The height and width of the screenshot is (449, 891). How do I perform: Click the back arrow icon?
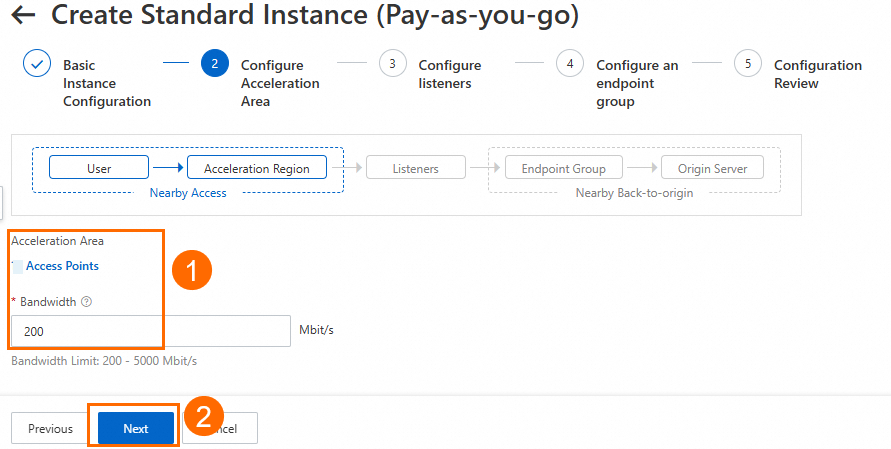point(22,15)
